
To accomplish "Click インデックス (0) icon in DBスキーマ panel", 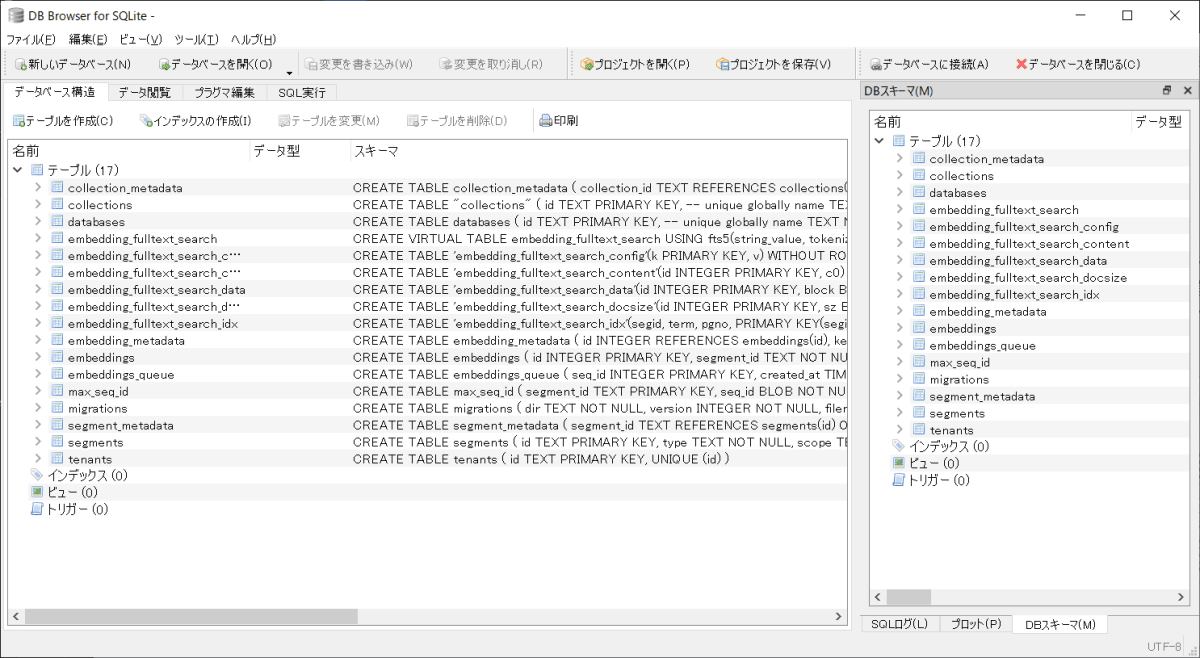I will [899, 446].
